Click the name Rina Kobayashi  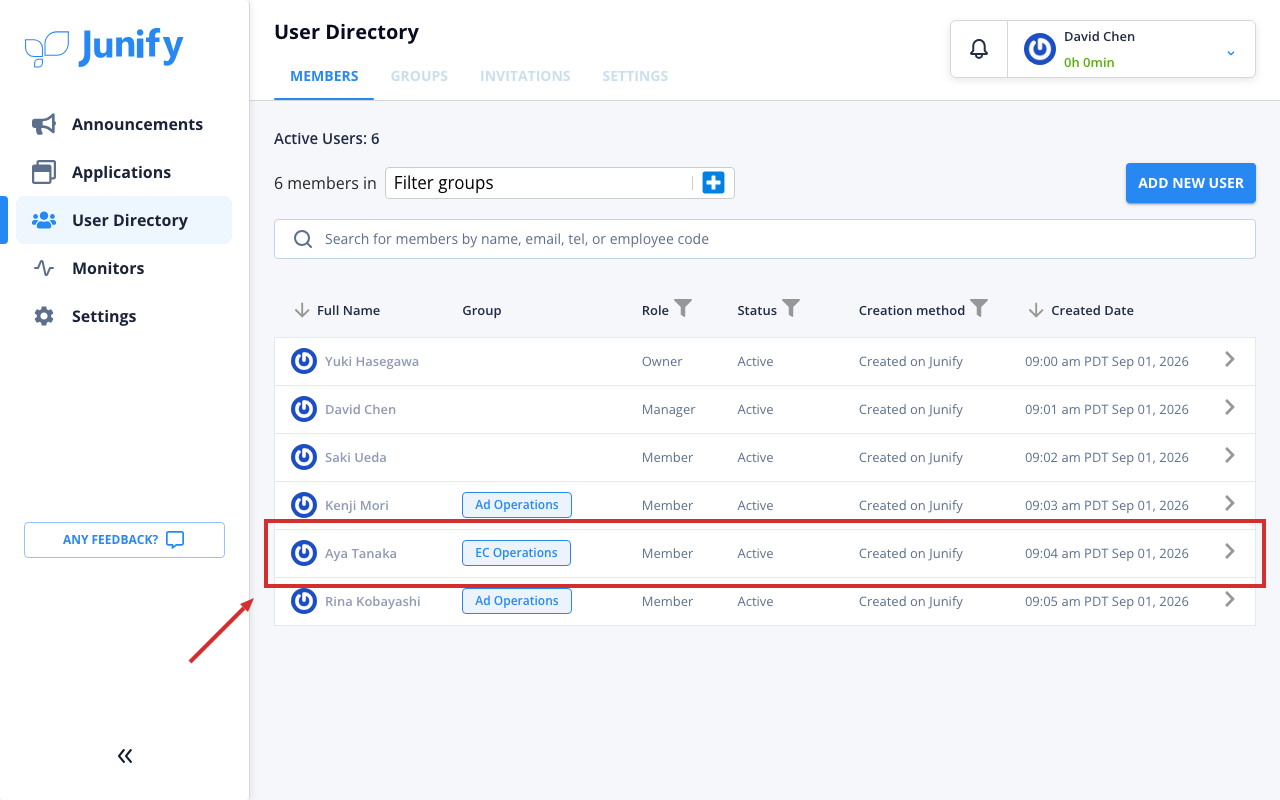tap(373, 601)
